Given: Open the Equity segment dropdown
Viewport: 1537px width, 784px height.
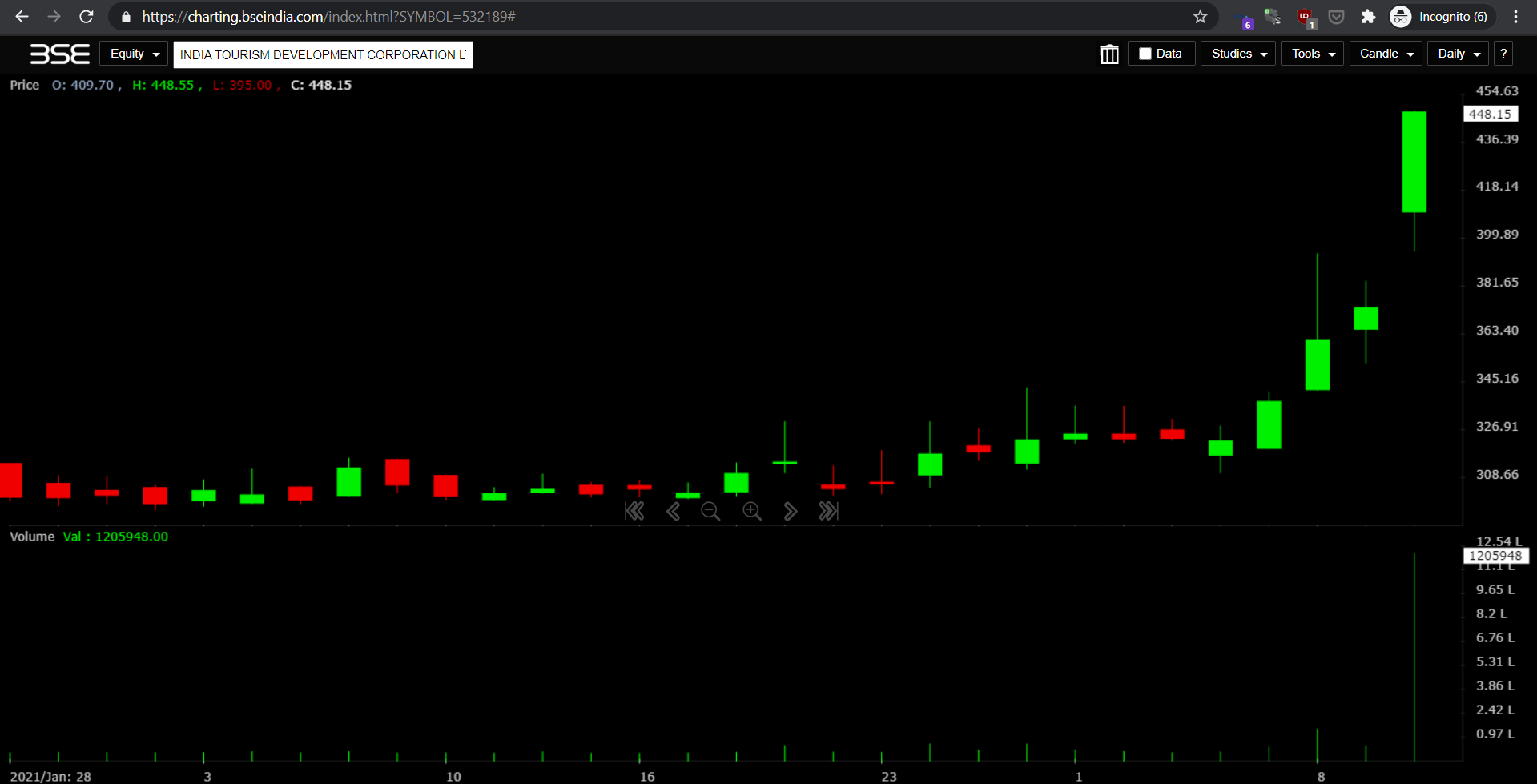Looking at the screenshot, I should pyautogui.click(x=134, y=54).
